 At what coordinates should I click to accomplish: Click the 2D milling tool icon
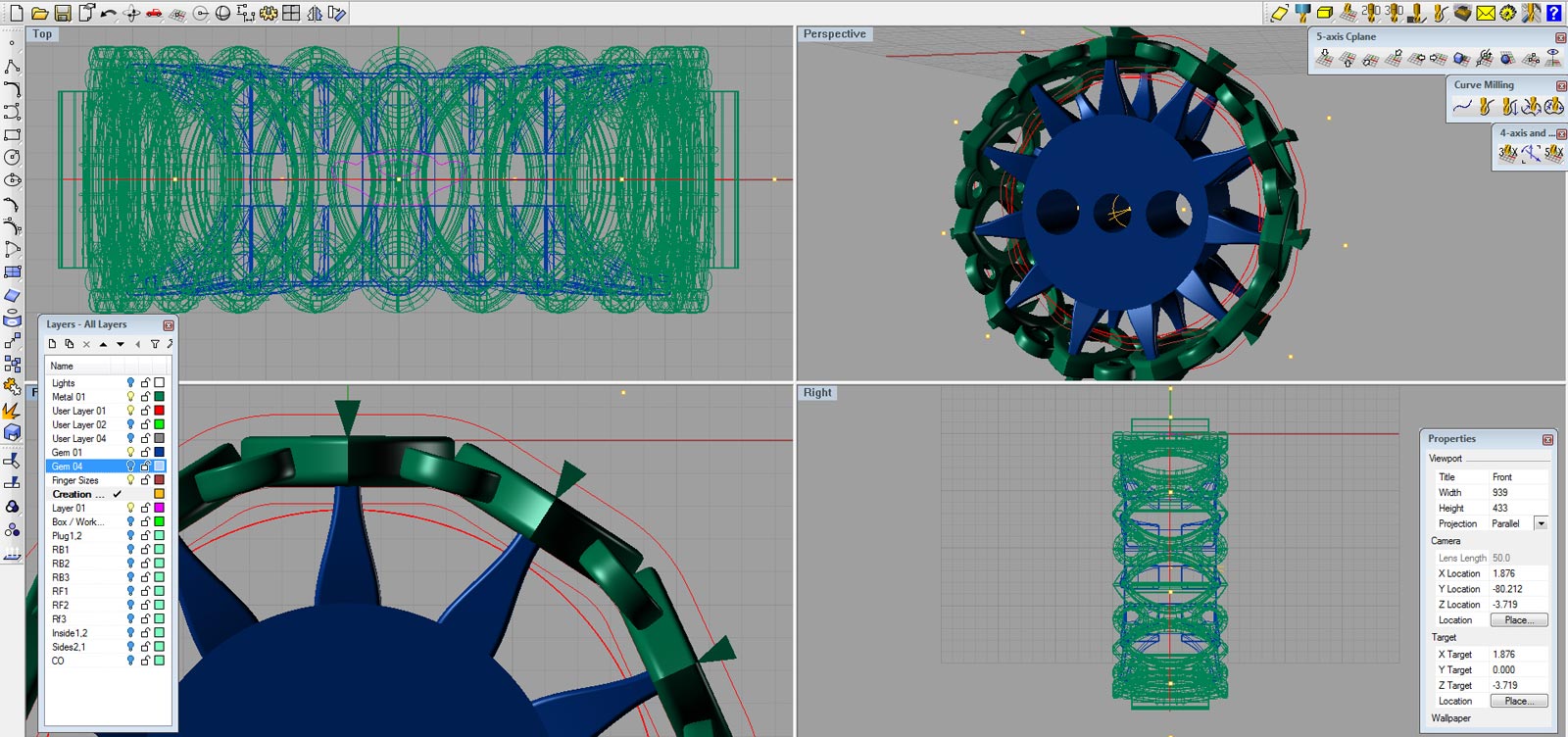click(1371, 12)
